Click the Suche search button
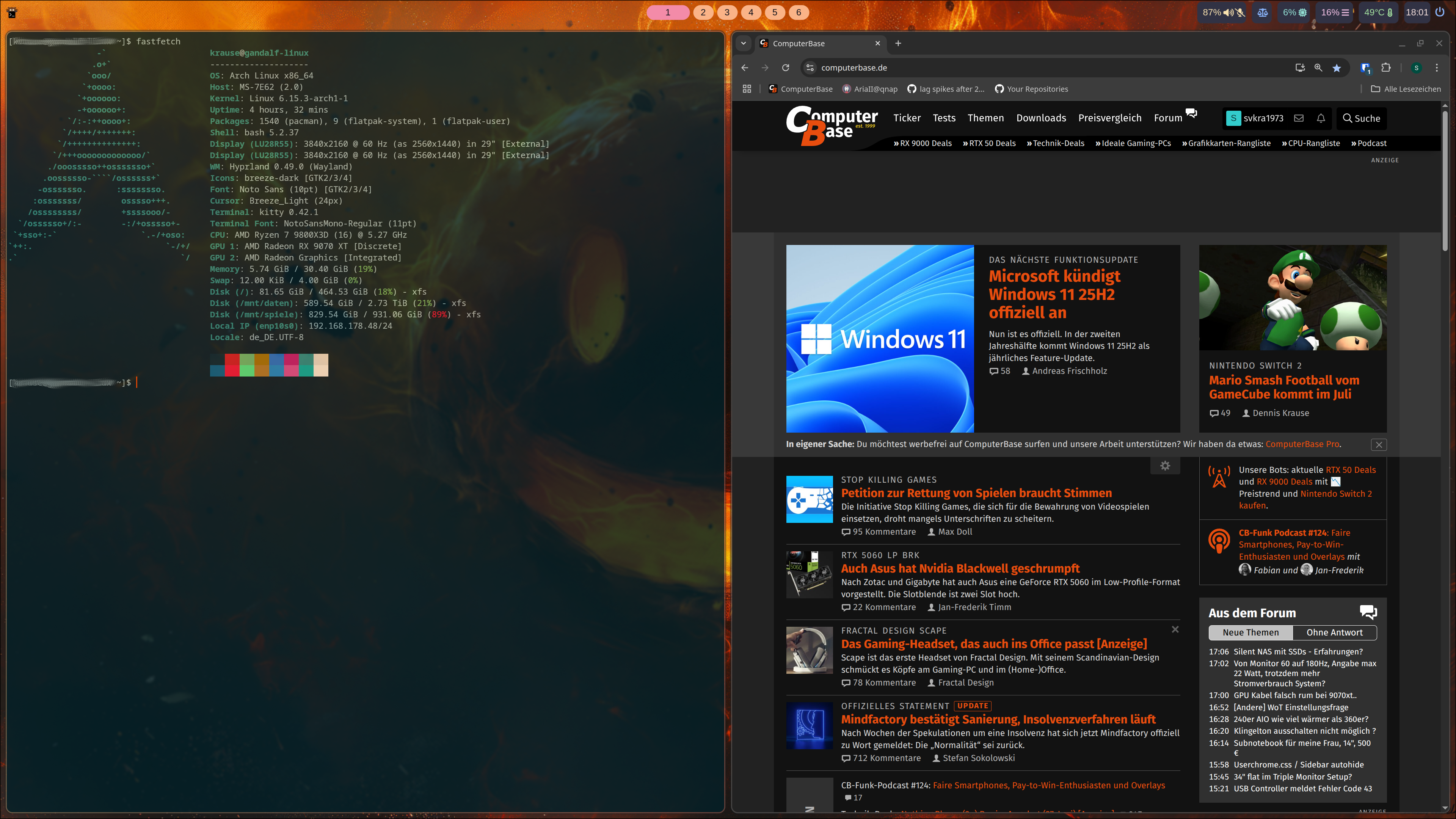Screen dimensions: 1456x819 click(1362, 118)
